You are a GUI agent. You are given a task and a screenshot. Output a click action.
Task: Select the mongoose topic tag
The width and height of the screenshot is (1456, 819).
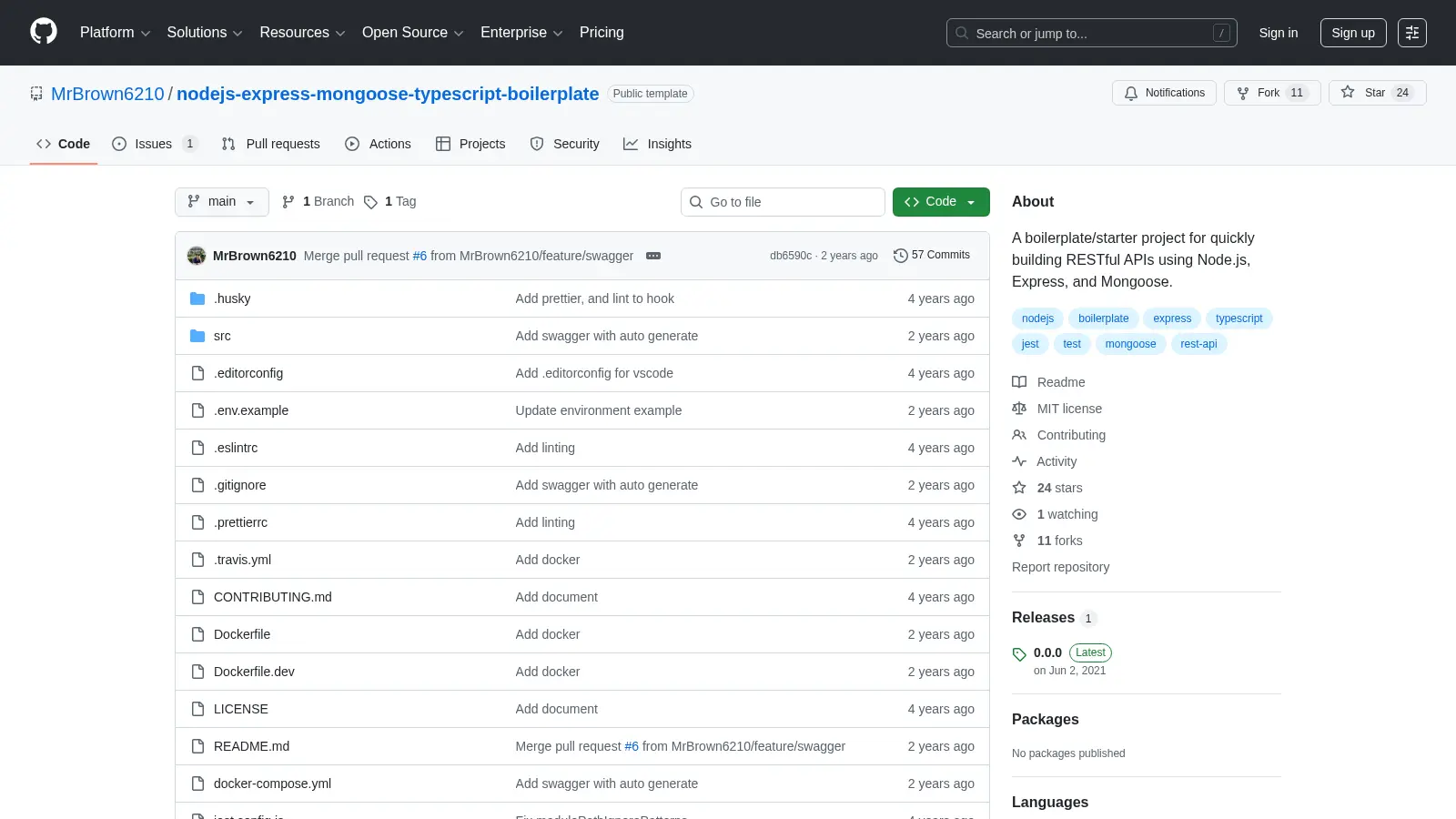tap(1130, 344)
